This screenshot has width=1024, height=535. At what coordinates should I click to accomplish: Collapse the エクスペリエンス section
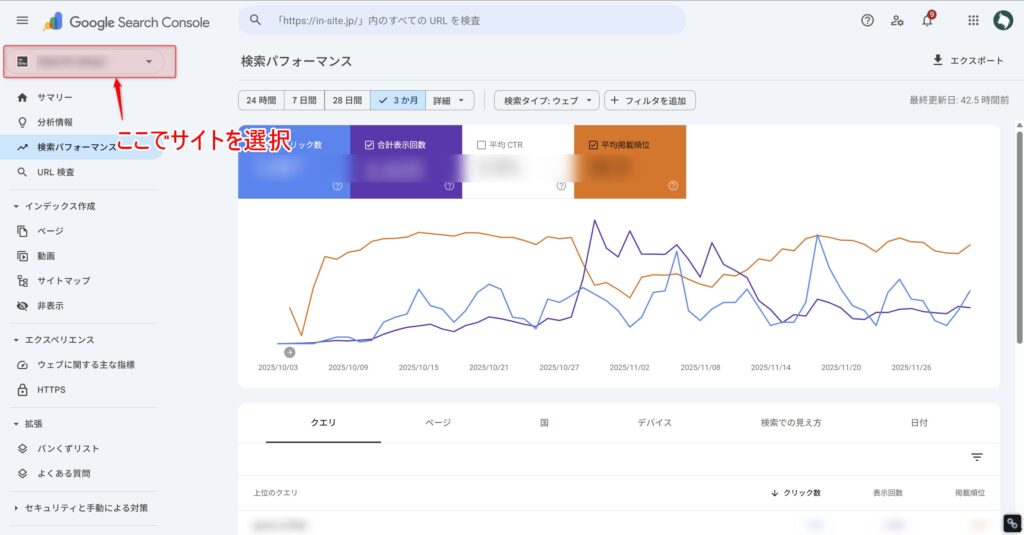pos(55,340)
